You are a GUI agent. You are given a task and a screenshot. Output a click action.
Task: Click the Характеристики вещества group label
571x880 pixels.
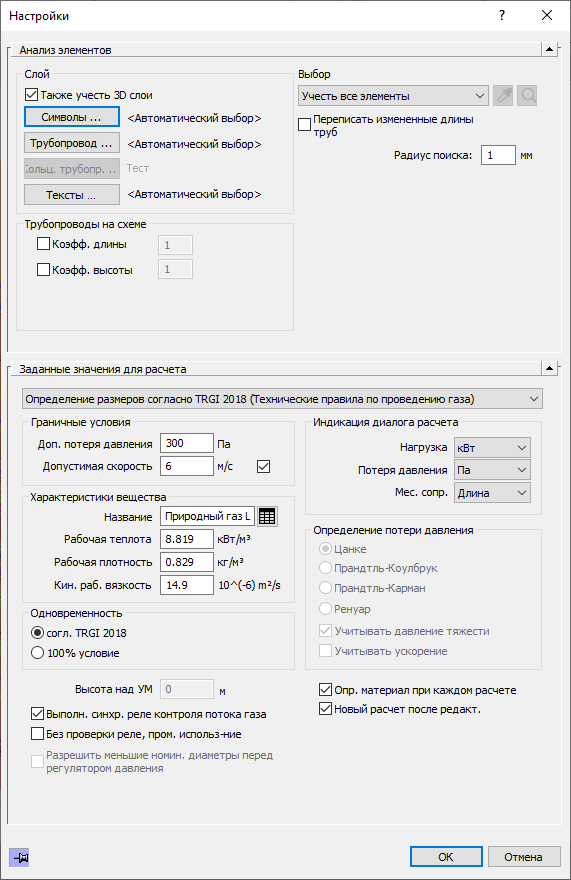(98, 497)
